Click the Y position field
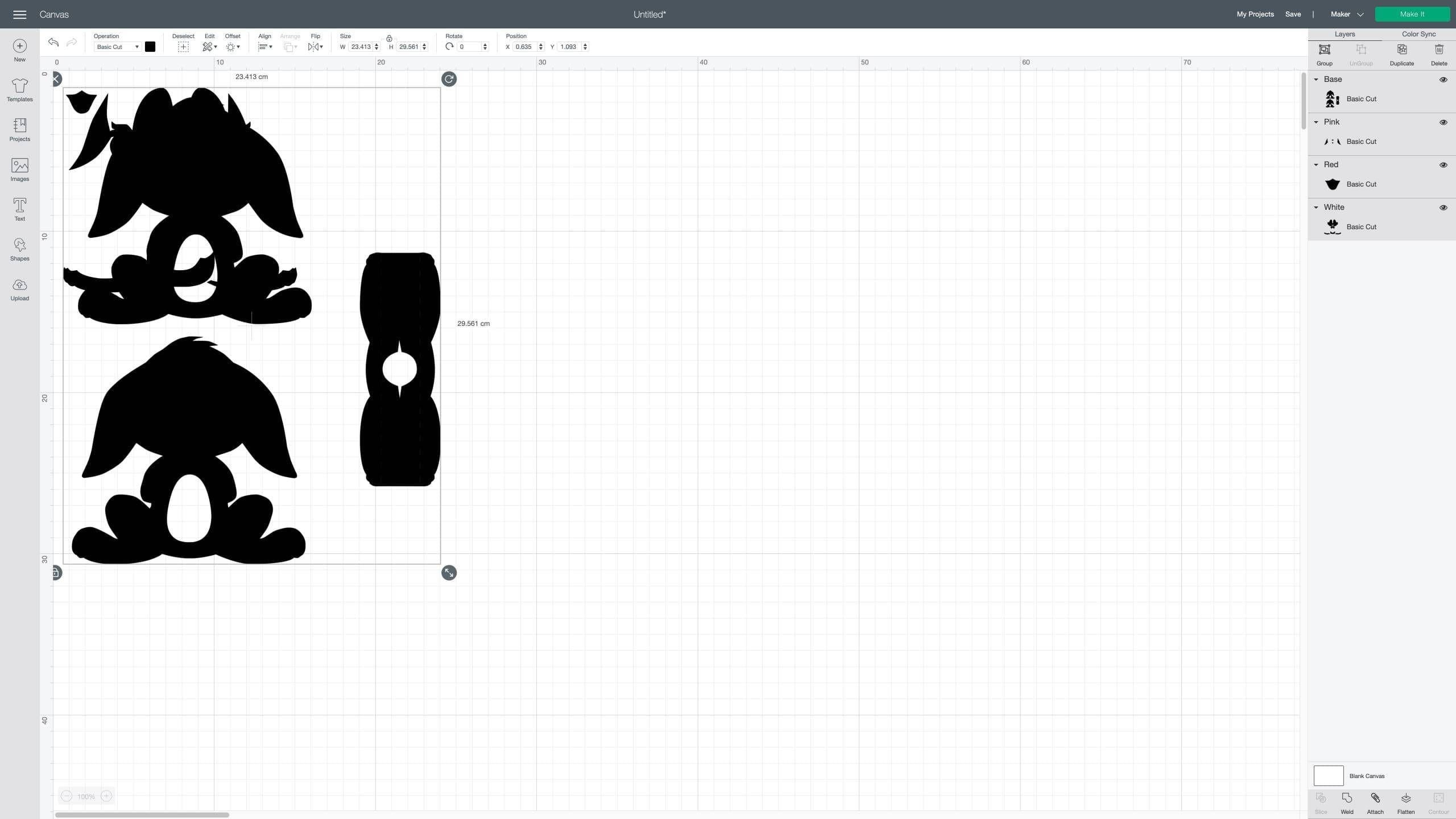The image size is (1456, 819). click(569, 47)
